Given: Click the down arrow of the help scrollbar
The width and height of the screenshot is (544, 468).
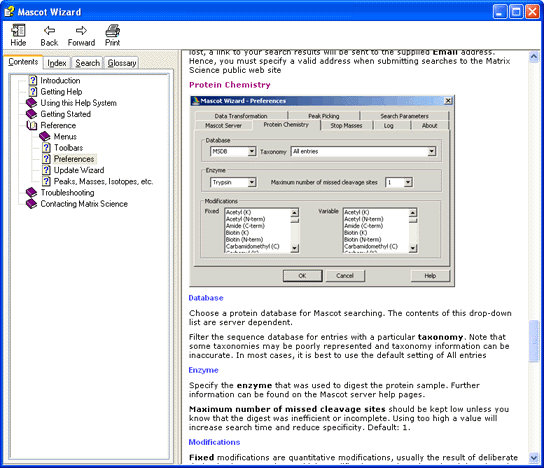Looking at the screenshot, I should [x=534, y=458].
